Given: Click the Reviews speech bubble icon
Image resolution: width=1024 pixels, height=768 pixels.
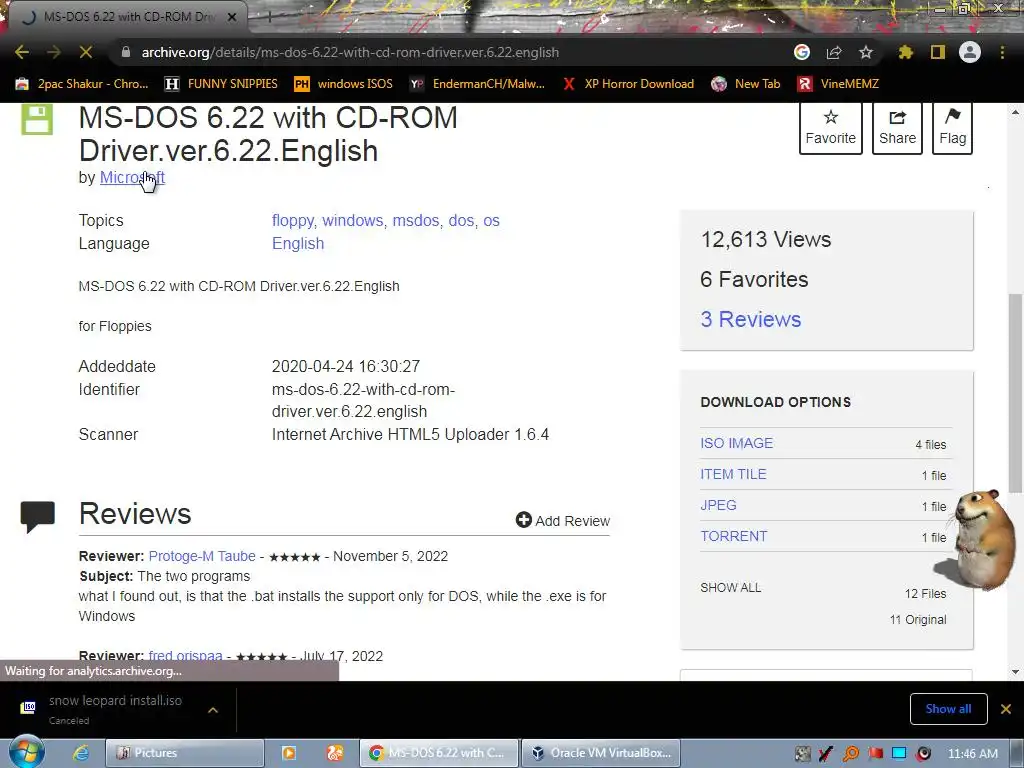Looking at the screenshot, I should click(x=37, y=517).
